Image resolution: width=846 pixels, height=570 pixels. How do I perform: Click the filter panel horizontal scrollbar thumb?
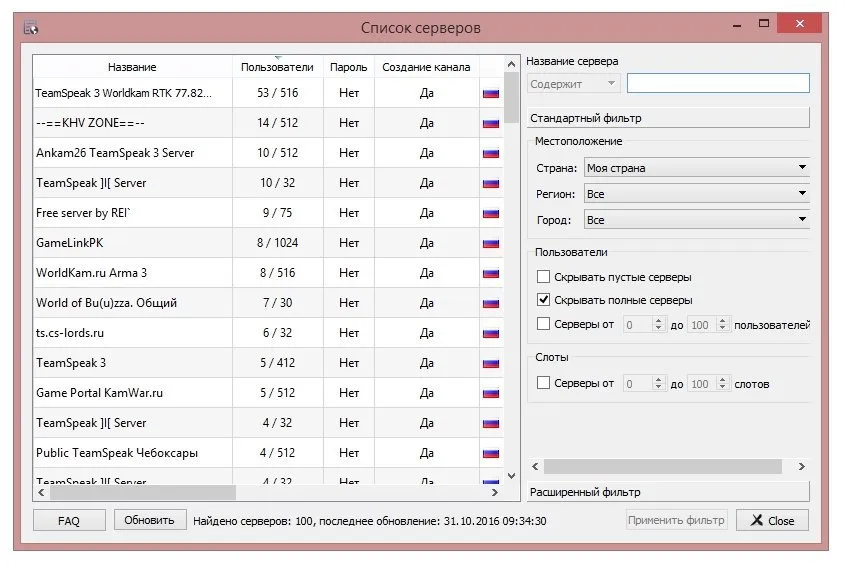tap(663, 466)
